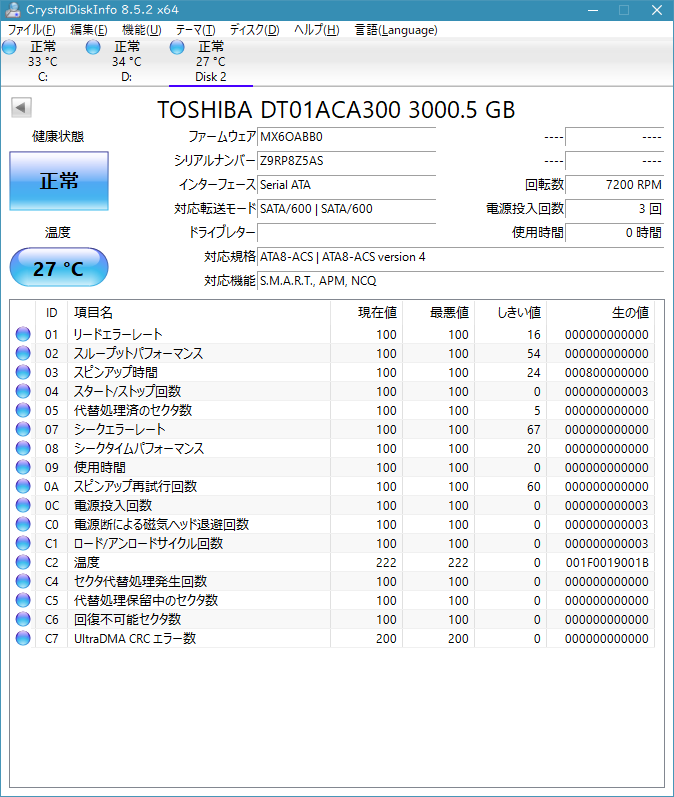The width and height of the screenshot is (674, 797).
Task: Click the status orb in the 03 スピンアップ時間 row
Action: (23, 372)
